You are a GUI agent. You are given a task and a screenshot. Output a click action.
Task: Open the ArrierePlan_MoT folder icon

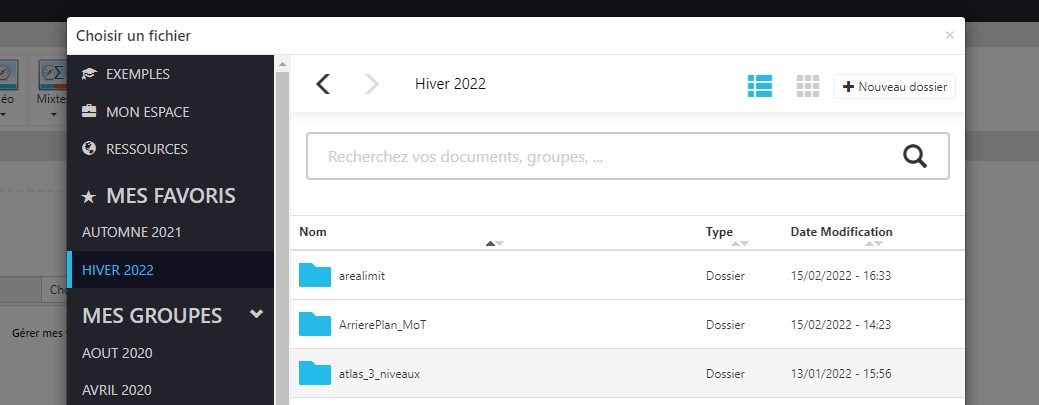coord(315,324)
